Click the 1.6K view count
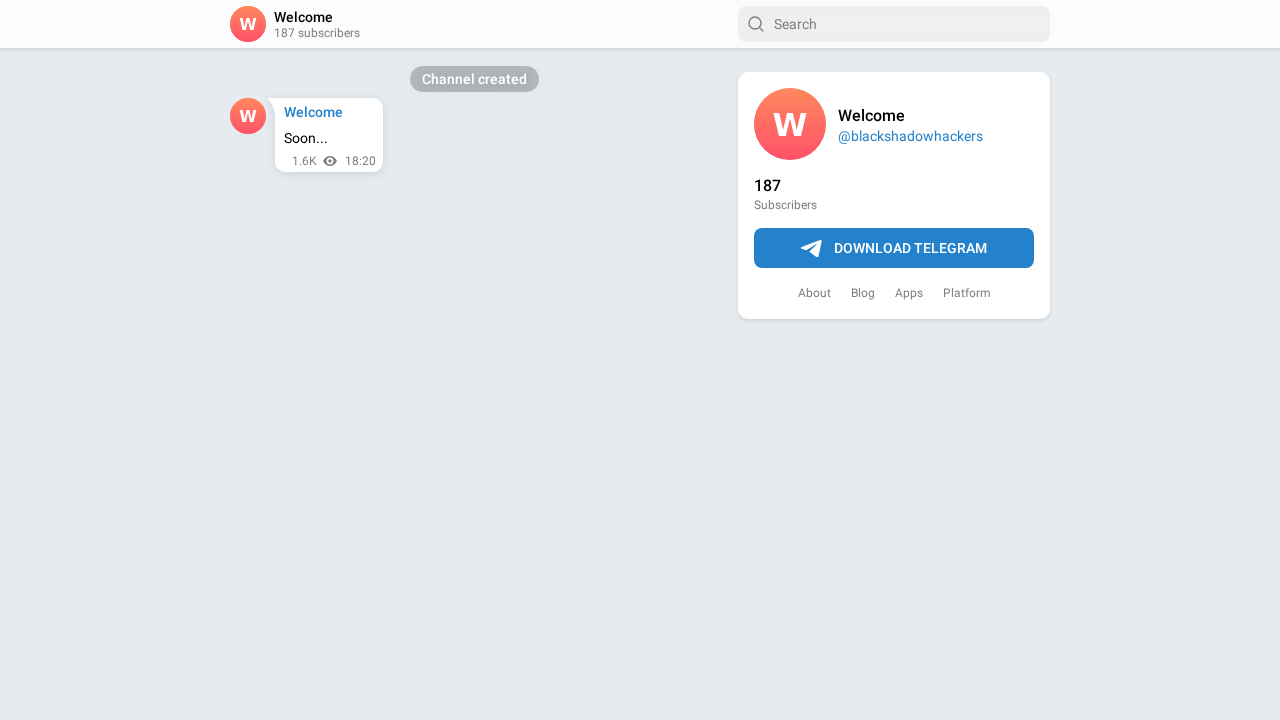 pyautogui.click(x=304, y=161)
